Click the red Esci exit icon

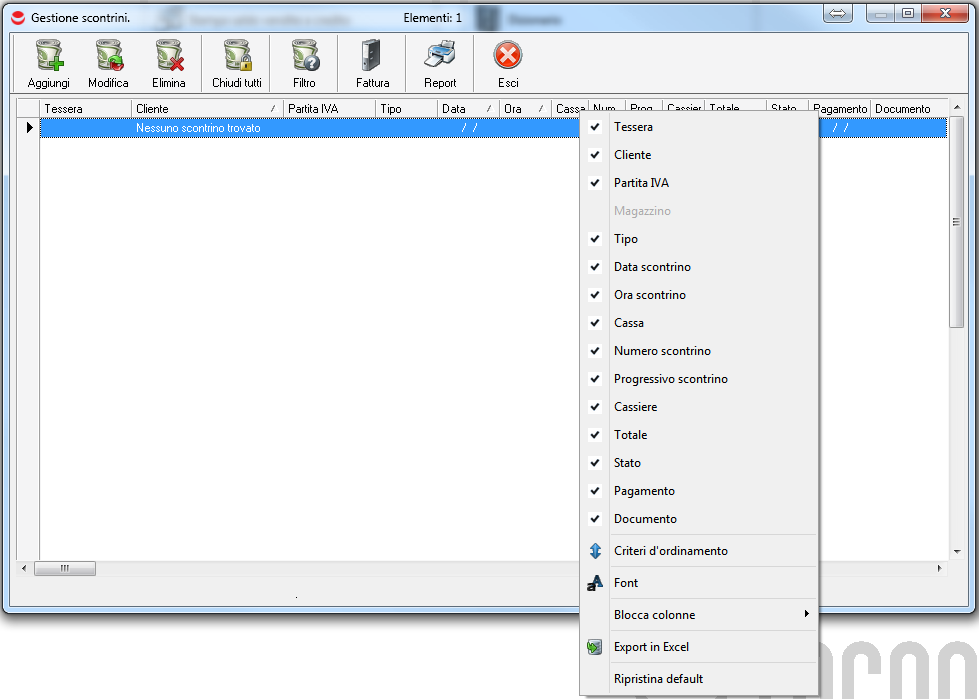tap(508, 57)
